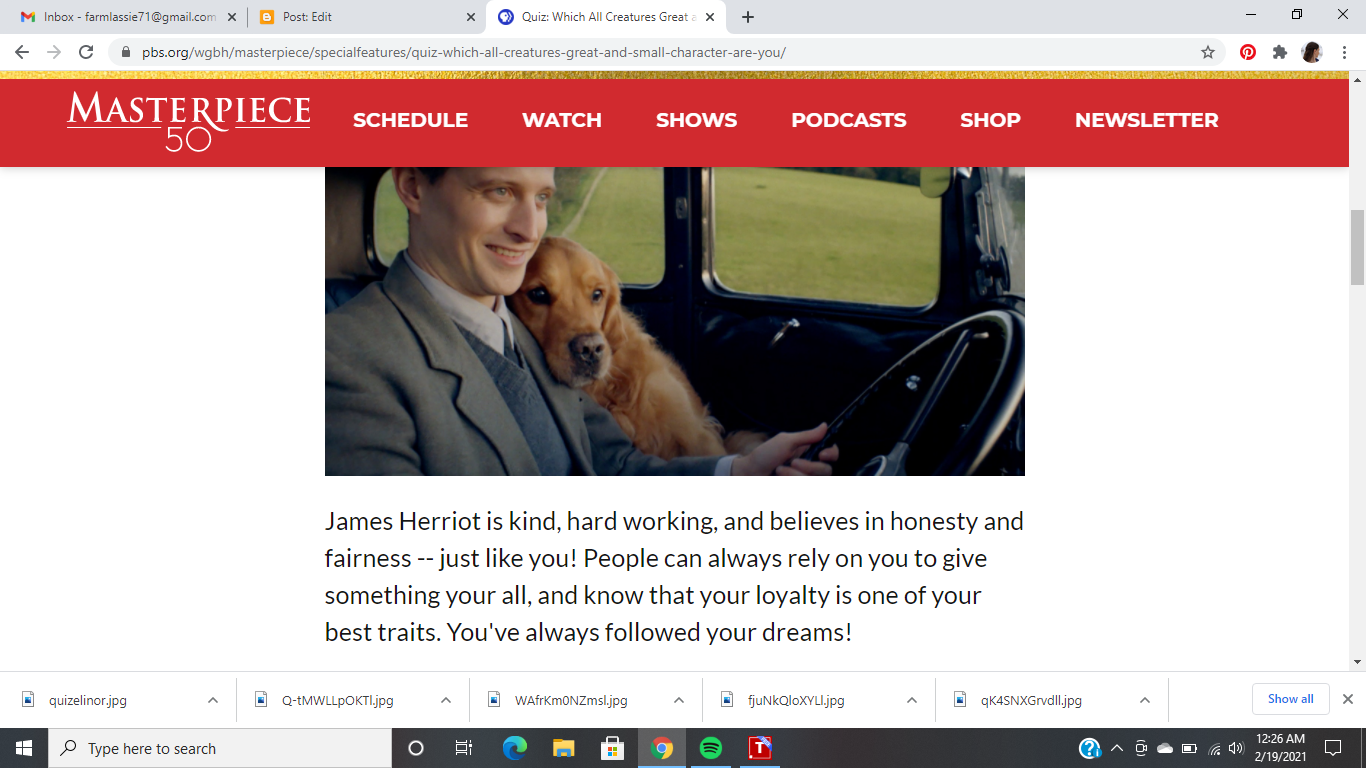
Task: Click the James Herriot with dog image
Action: [x=675, y=321]
